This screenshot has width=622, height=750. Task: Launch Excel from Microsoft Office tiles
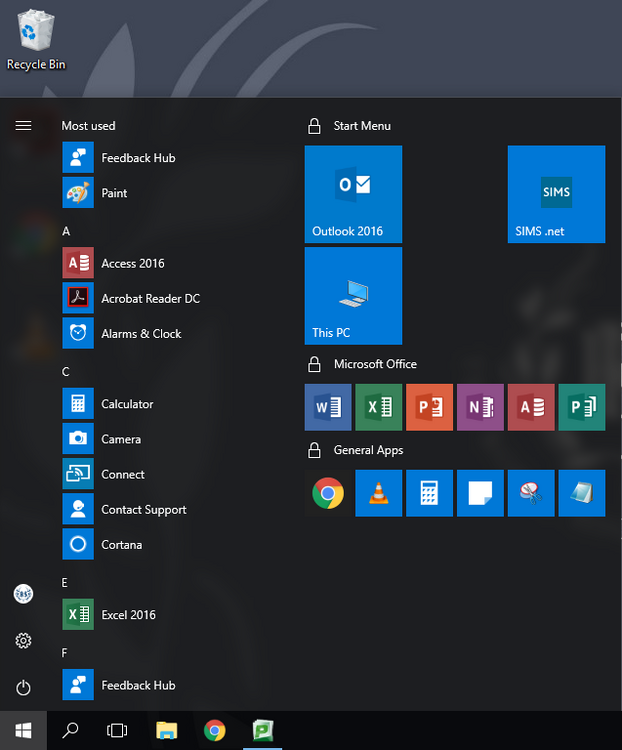[x=378, y=407]
